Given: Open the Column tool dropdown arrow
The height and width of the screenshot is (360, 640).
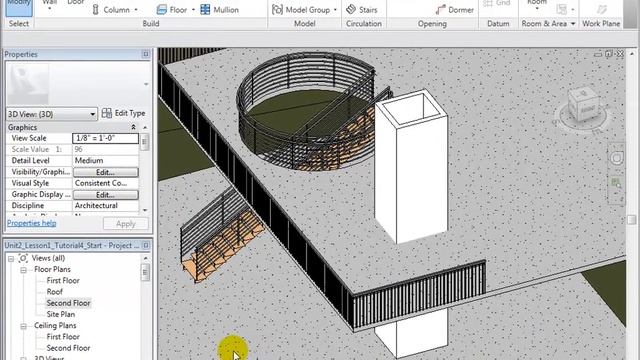Looking at the screenshot, I should (136, 10).
